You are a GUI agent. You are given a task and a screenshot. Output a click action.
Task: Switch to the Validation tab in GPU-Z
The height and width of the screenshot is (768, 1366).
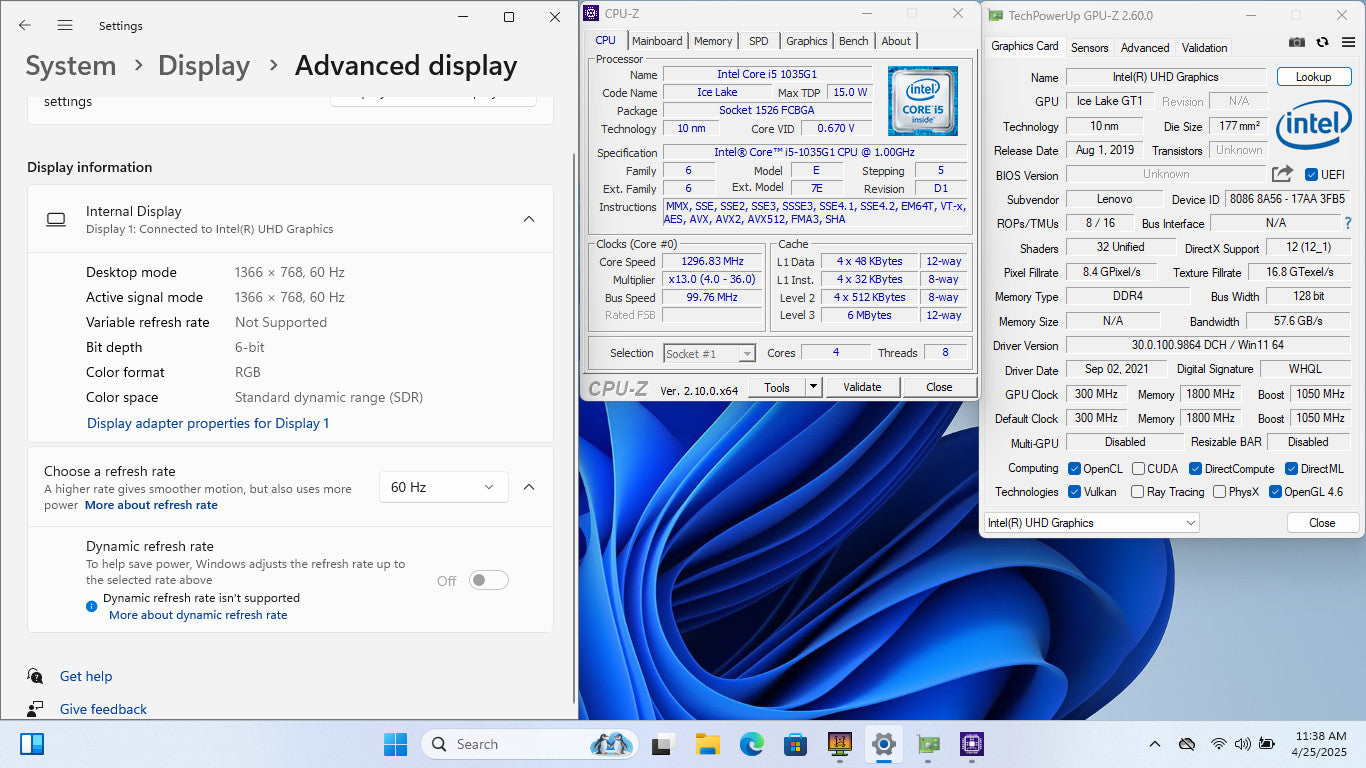point(1204,48)
